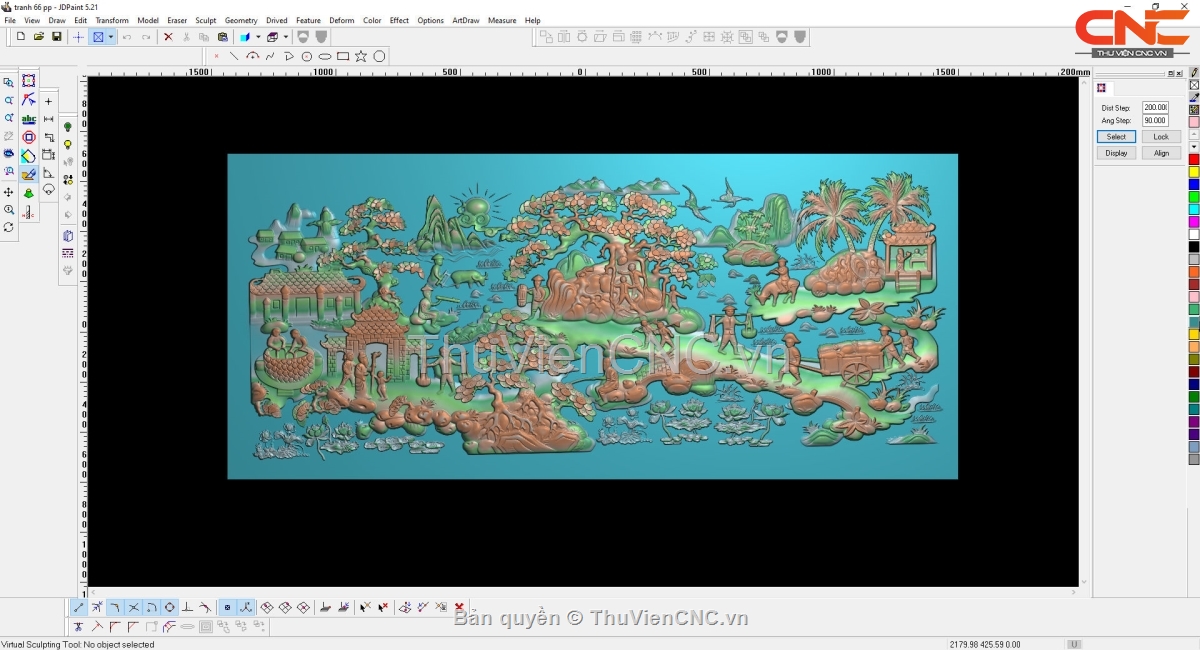Expand the view mode dropdown arrow
Viewport: 1200px width, 650px height.
point(111,37)
